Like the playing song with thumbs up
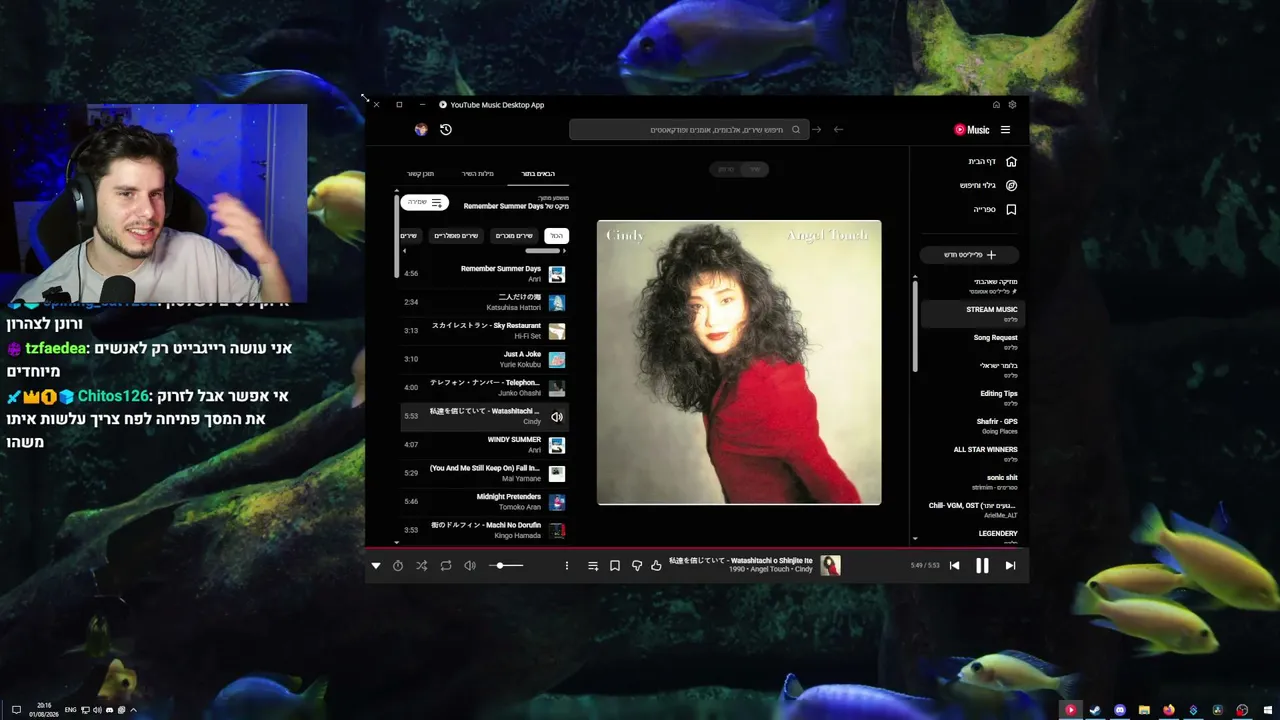This screenshot has height=720, width=1280. pyautogui.click(x=656, y=565)
